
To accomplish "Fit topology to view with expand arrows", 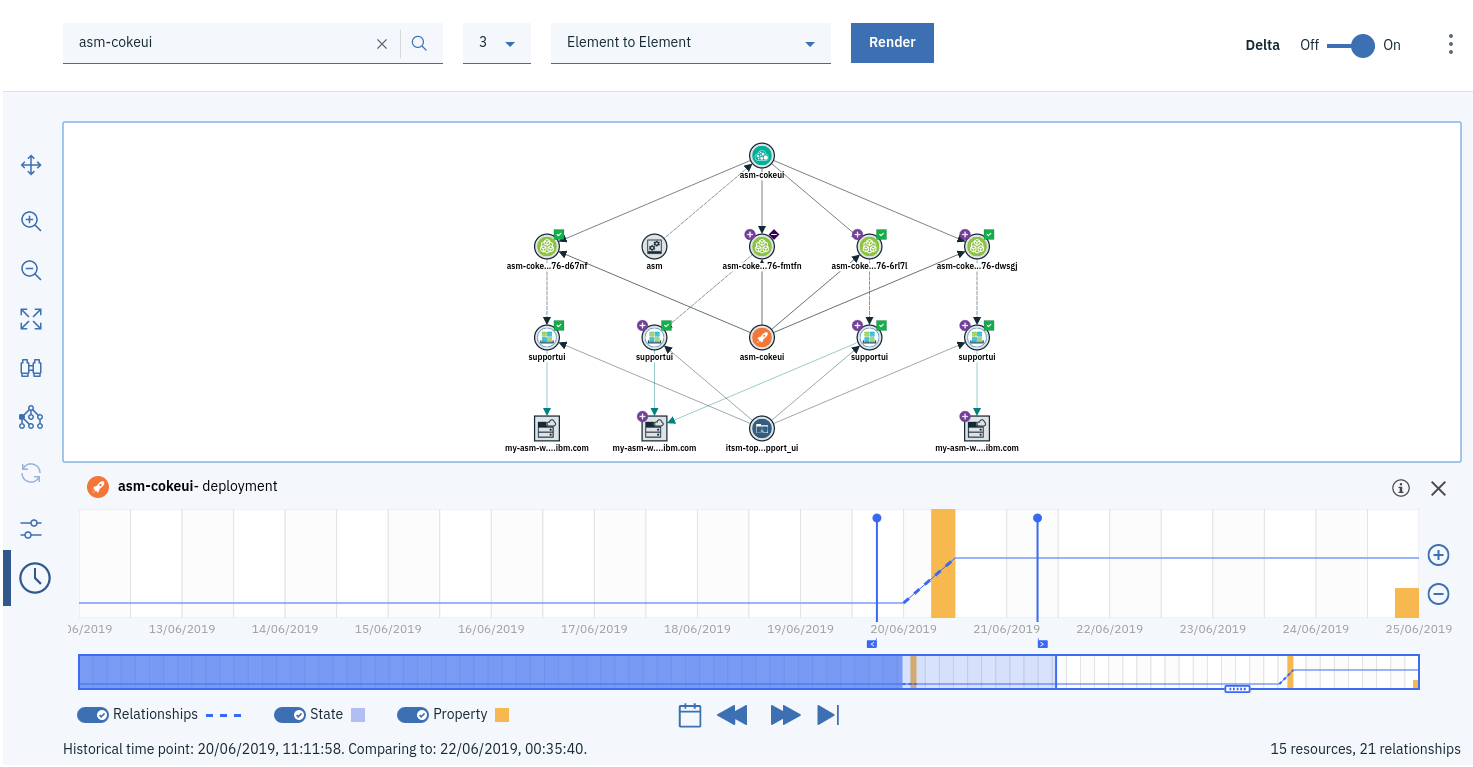I will (31, 319).
